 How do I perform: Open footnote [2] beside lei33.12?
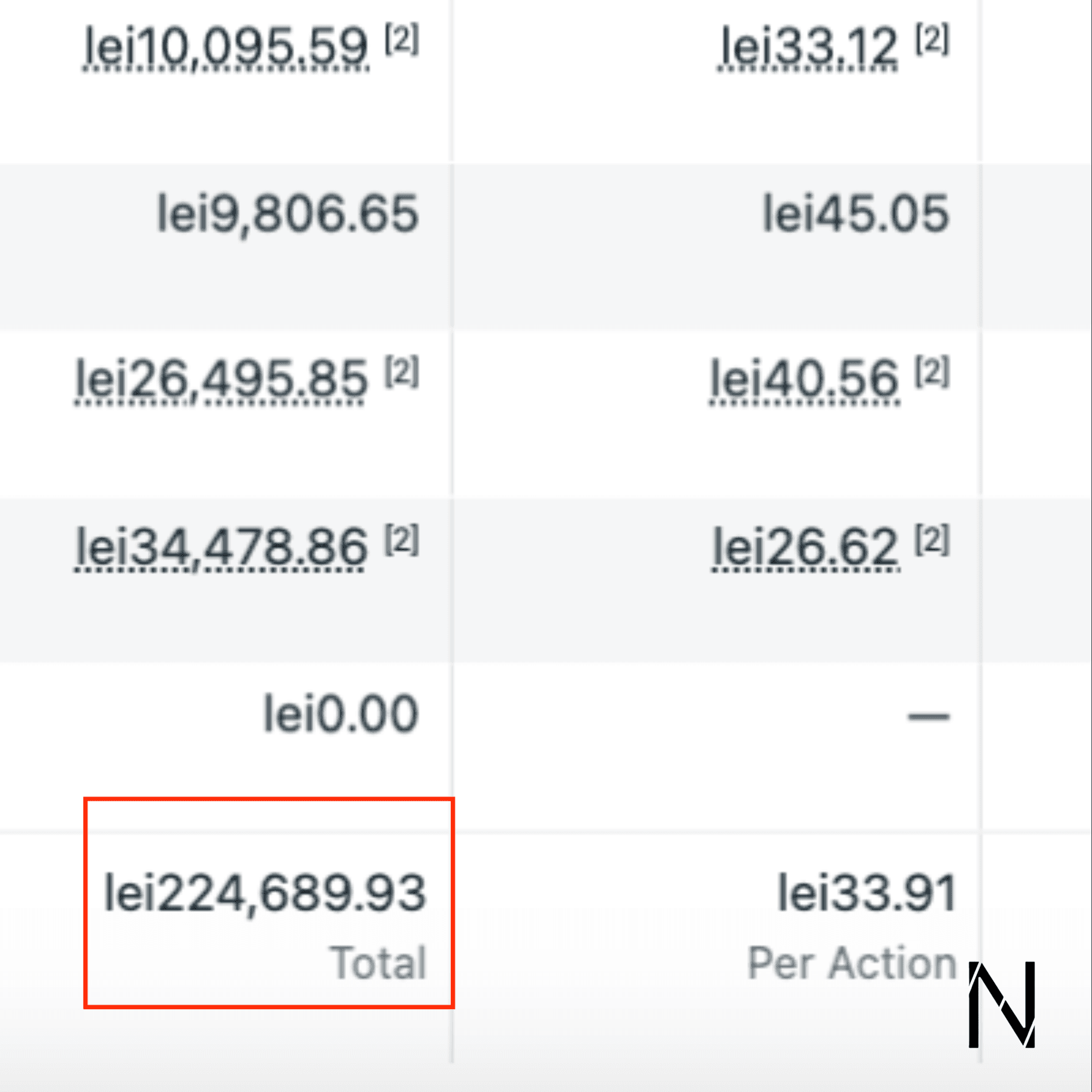[932, 39]
